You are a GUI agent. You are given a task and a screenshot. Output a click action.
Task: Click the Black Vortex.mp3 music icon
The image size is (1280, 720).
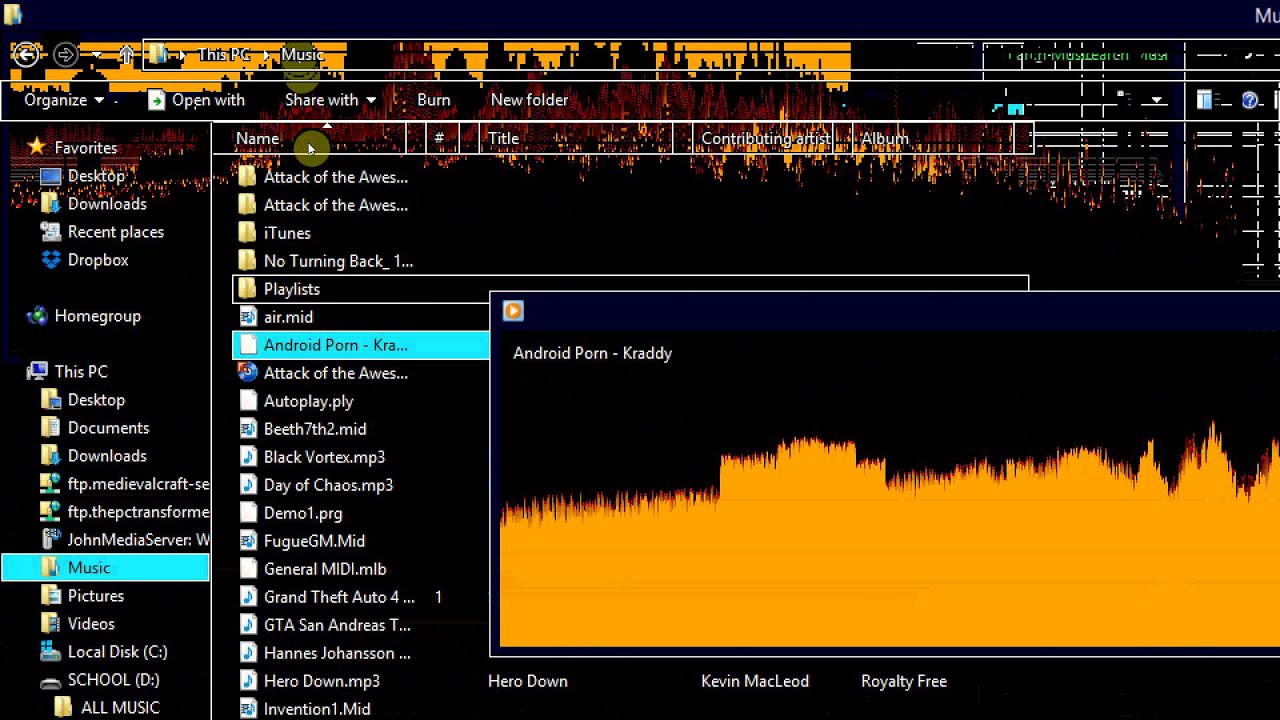(248, 457)
